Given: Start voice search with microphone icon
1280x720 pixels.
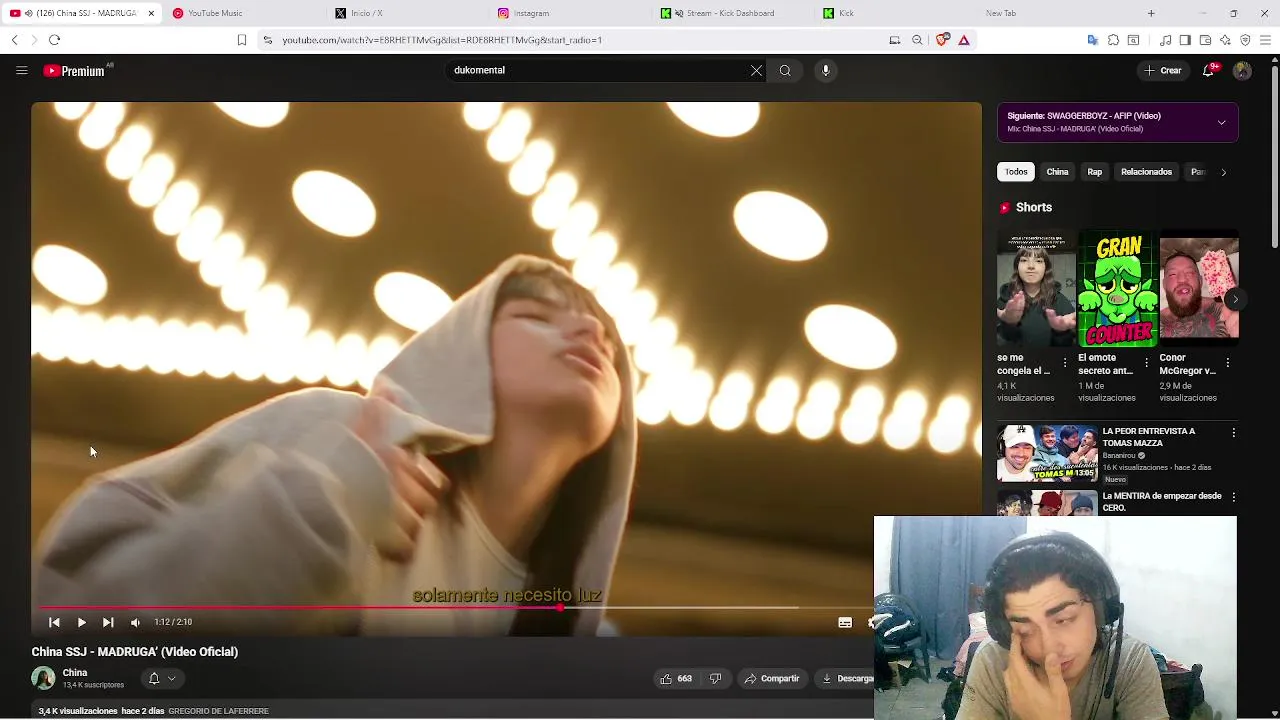Looking at the screenshot, I should click(x=825, y=70).
